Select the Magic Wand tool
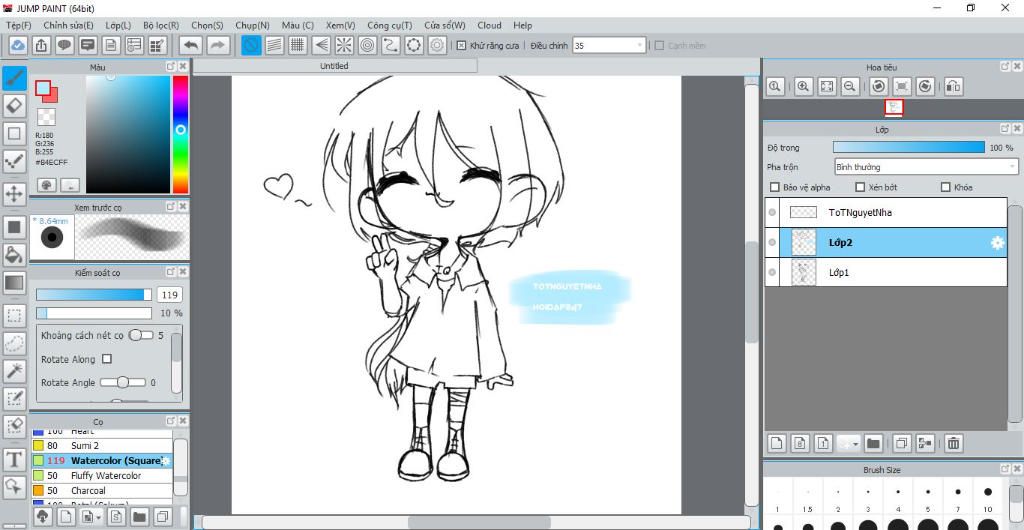Viewport: 1024px width, 530px height. [x=14, y=371]
